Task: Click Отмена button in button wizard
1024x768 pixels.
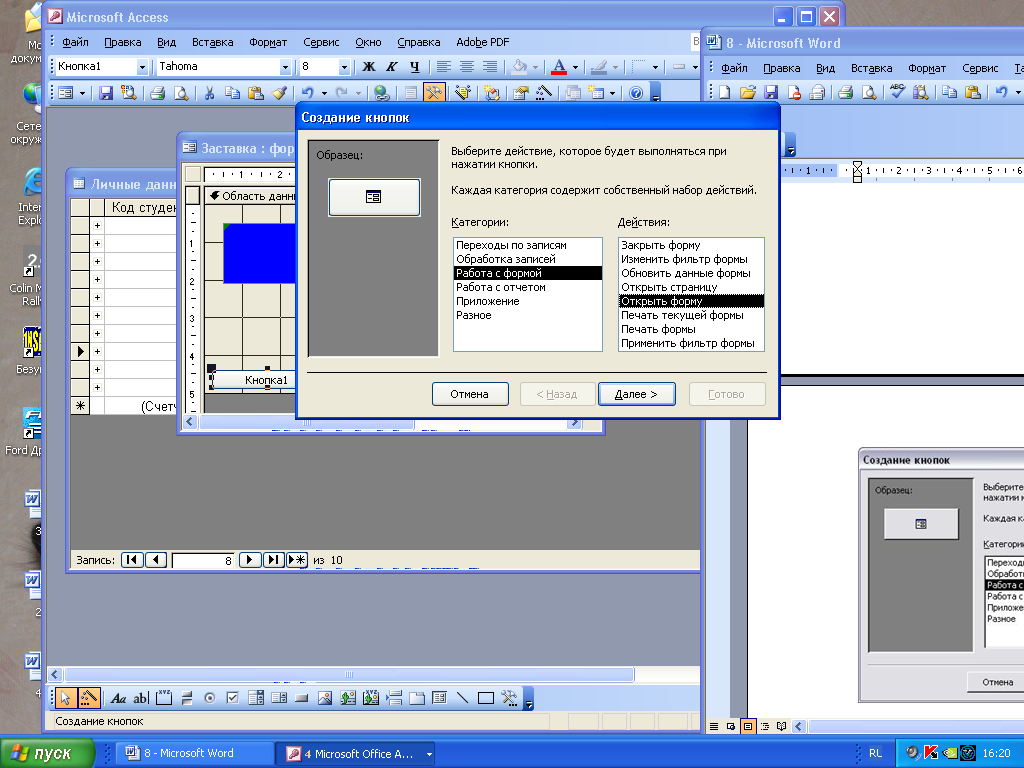Action: click(x=470, y=394)
